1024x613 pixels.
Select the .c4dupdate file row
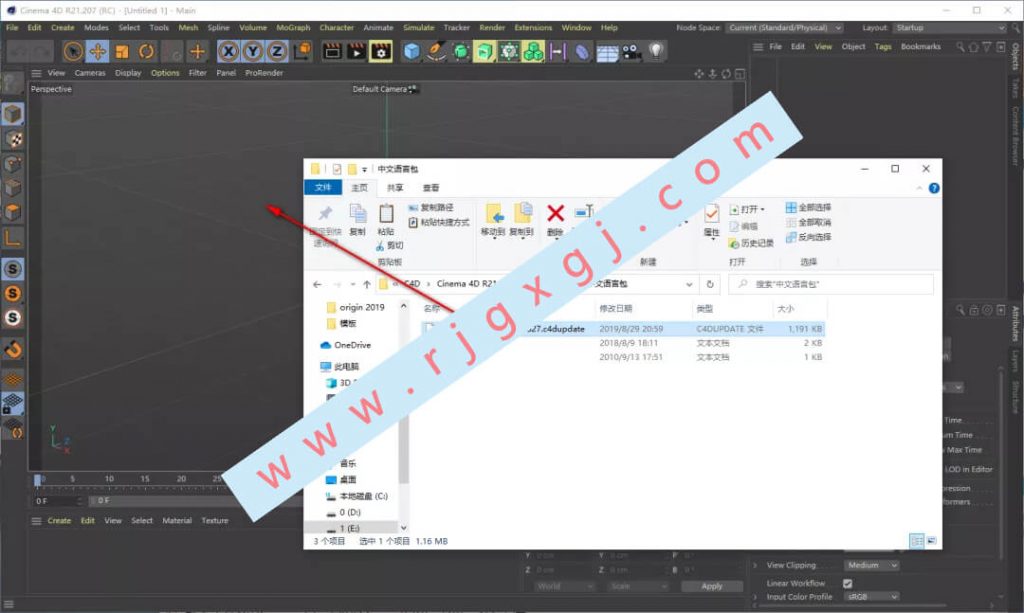tap(622, 329)
